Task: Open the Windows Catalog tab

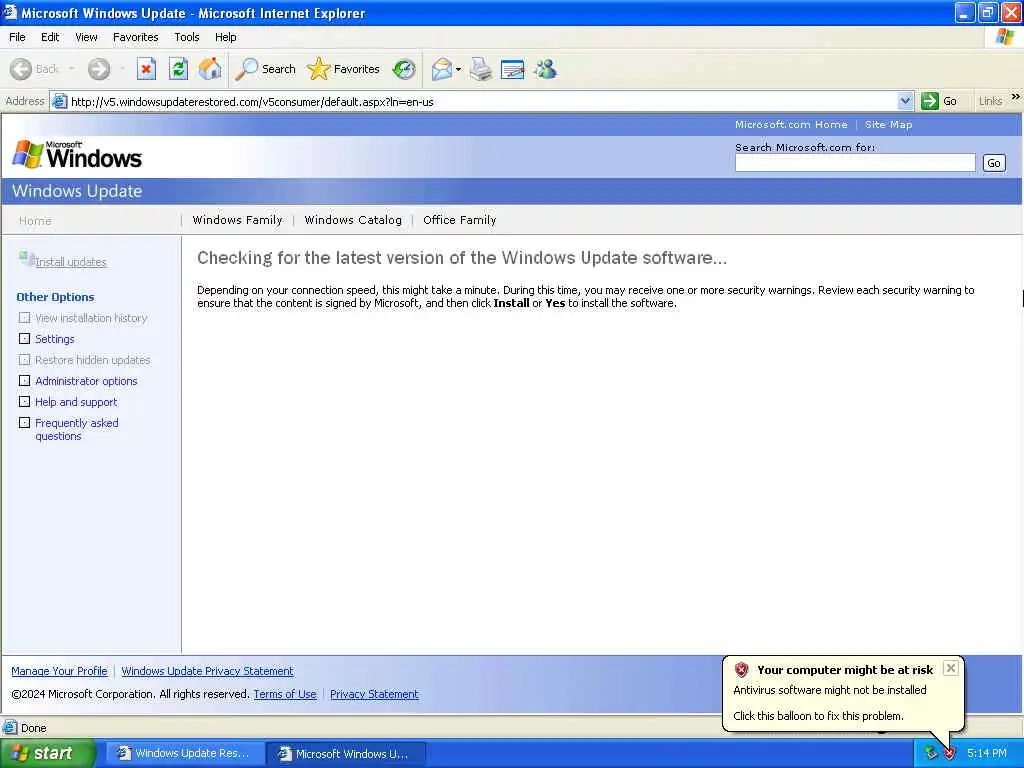Action: [353, 220]
